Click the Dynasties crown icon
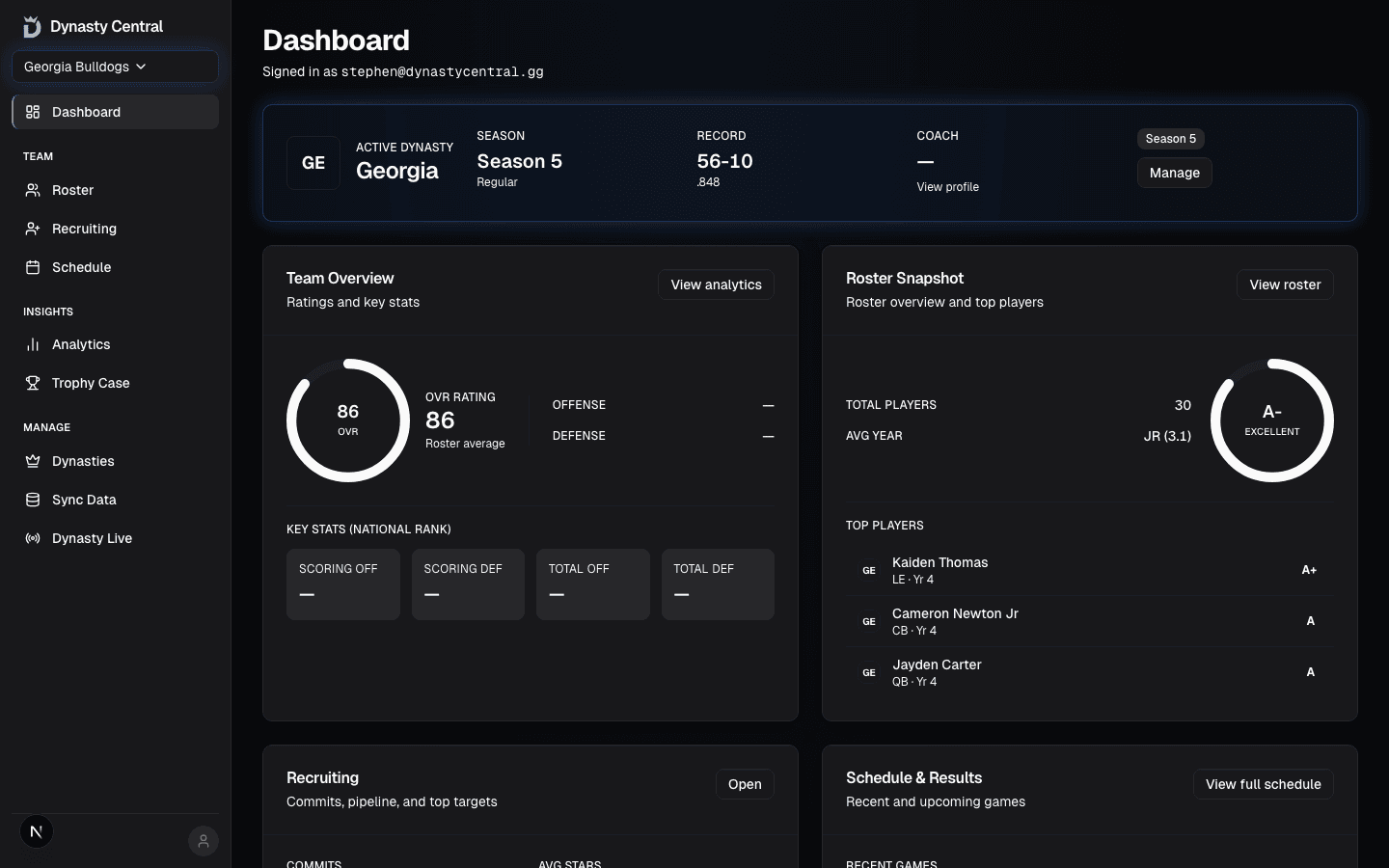The image size is (1389, 868). [x=33, y=461]
